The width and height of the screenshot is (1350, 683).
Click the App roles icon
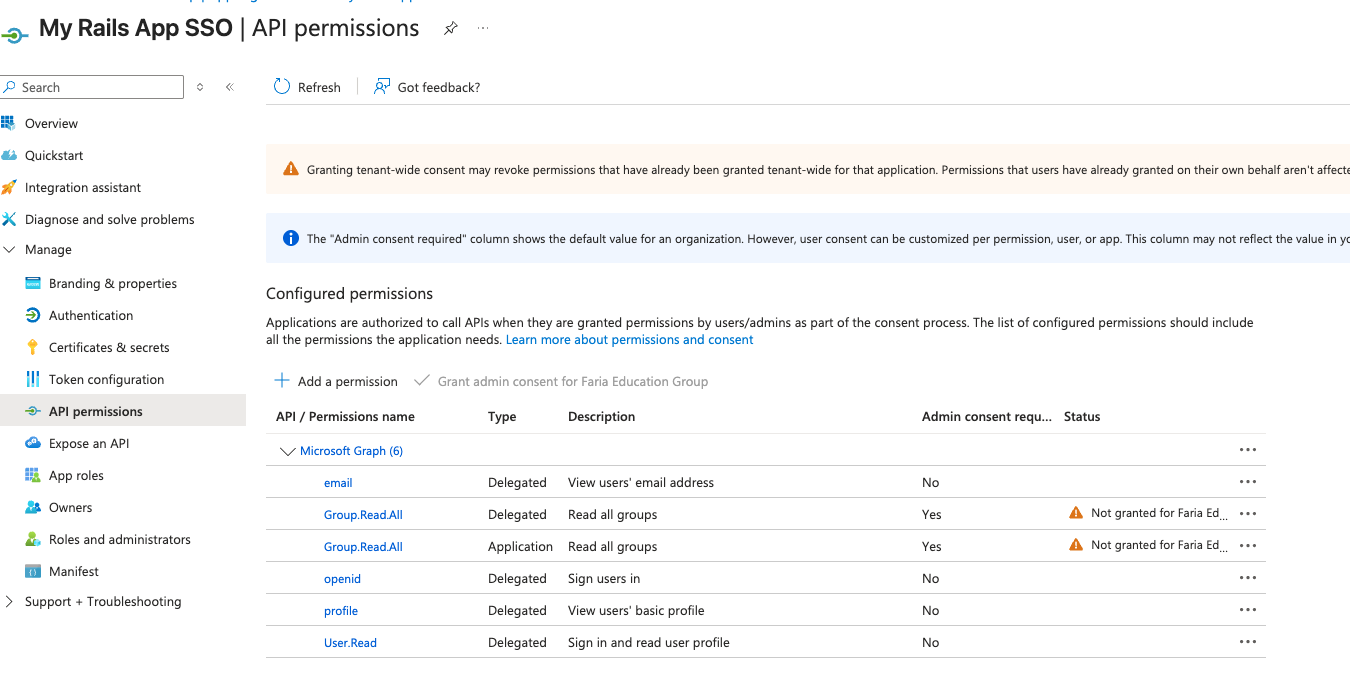click(x=32, y=475)
